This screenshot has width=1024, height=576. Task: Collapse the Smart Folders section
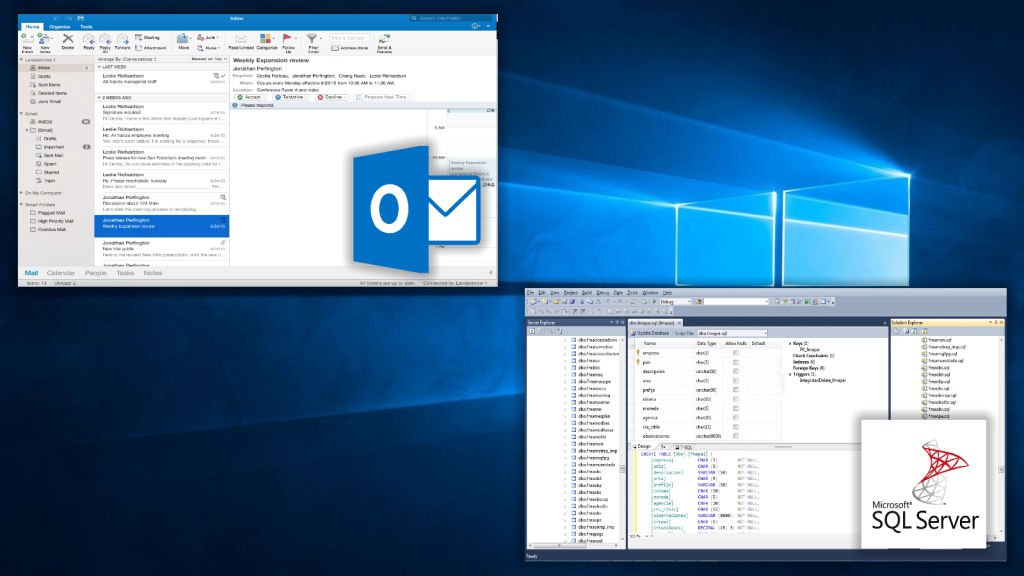tap(22, 203)
